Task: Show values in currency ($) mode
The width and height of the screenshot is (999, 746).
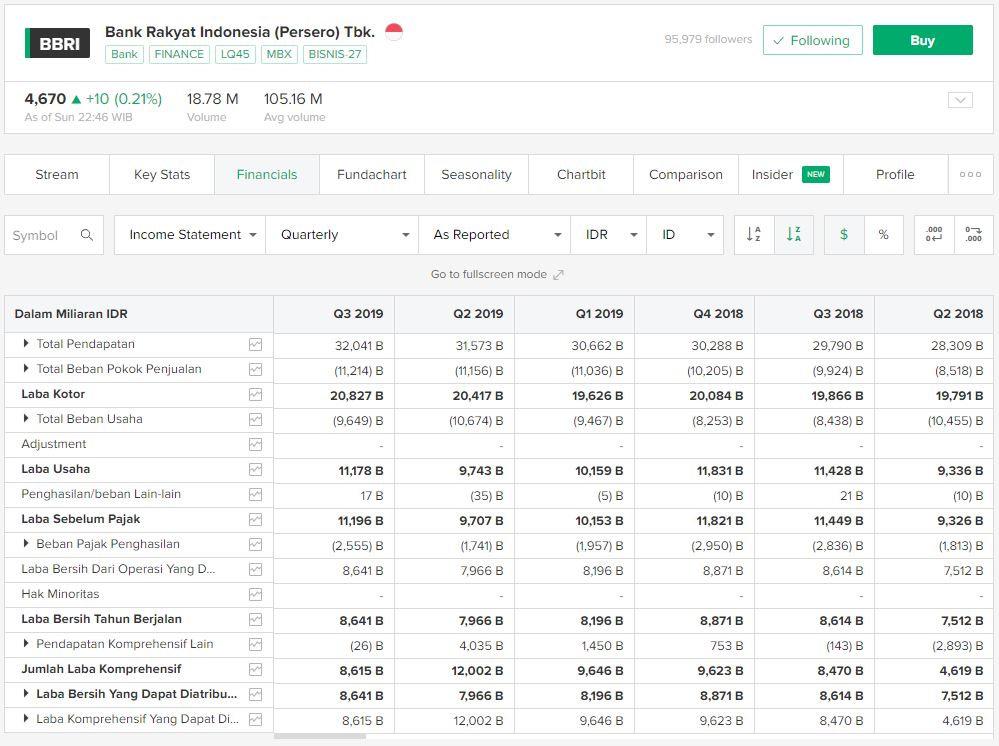Action: tap(844, 234)
